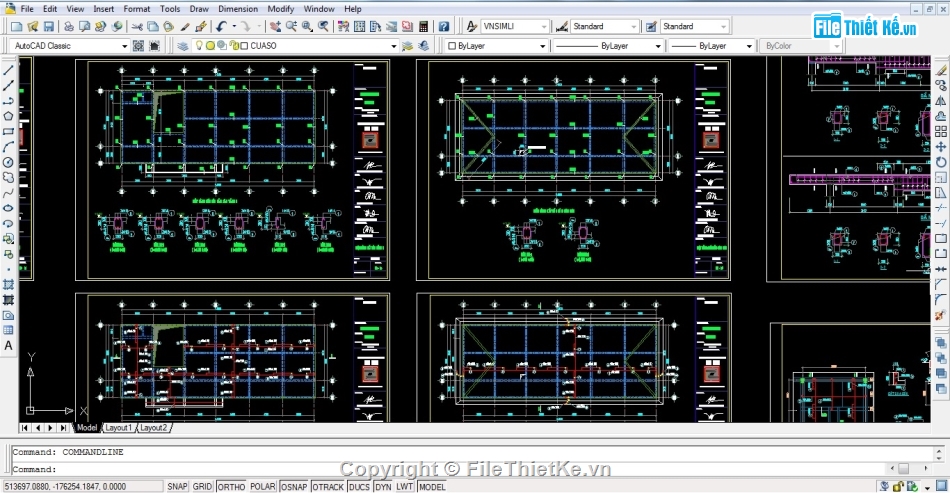Select the Line draw tool
The width and height of the screenshot is (950, 493).
[8, 70]
